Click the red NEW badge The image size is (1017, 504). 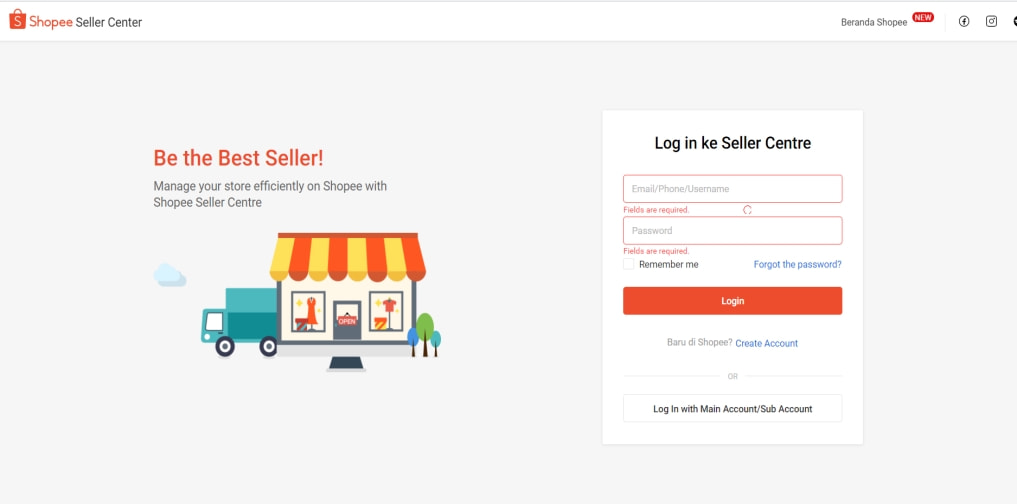point(923,18)
